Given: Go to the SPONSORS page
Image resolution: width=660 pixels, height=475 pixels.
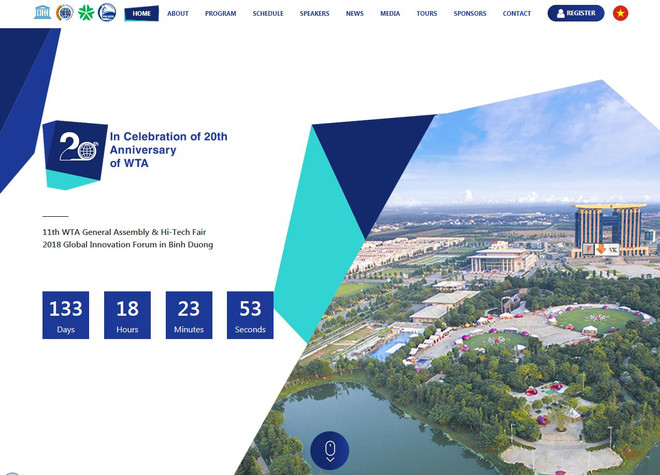Looking at the screenshot, I should point(470,14).
